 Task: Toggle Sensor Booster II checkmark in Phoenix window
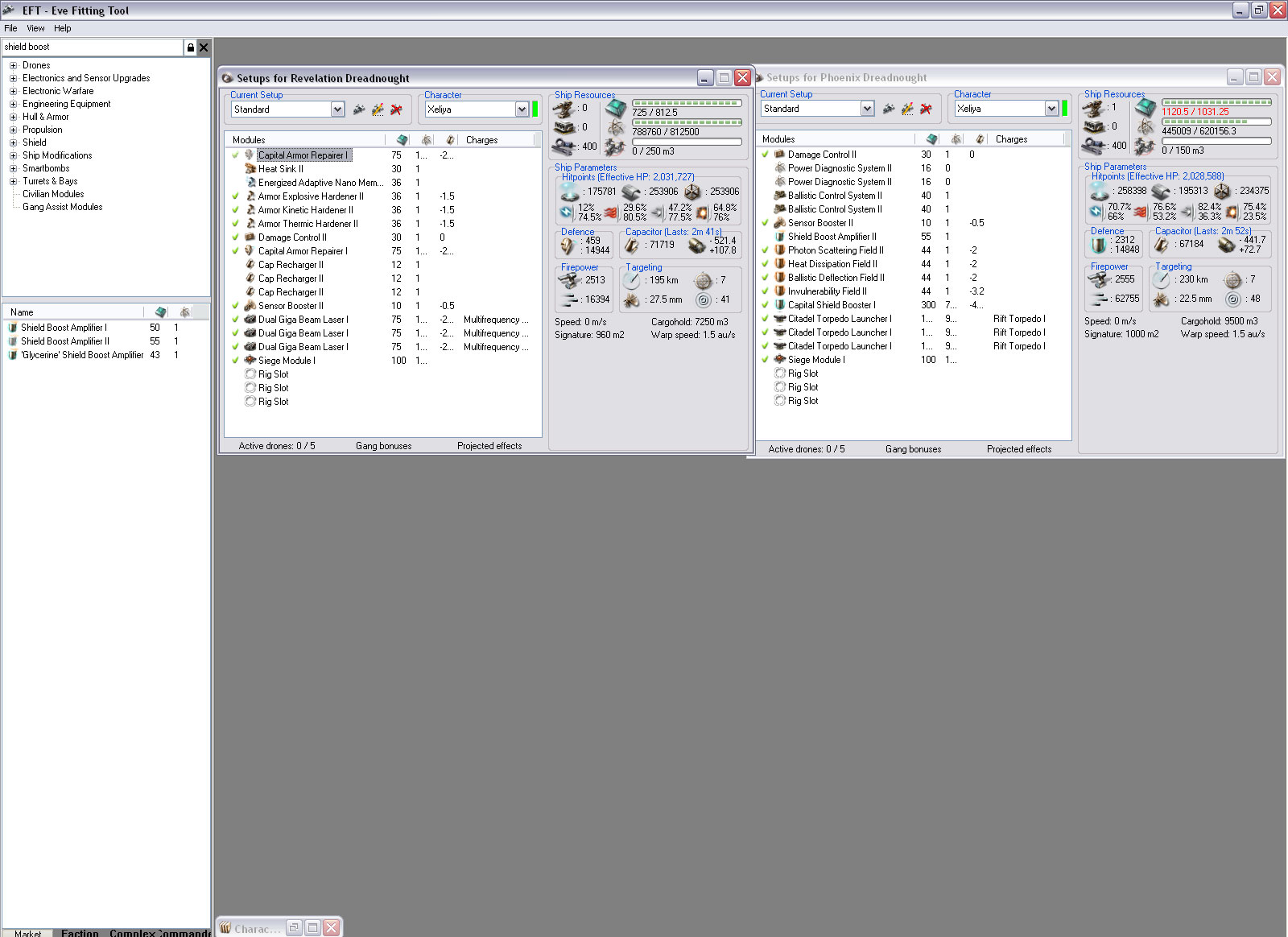[766, 223]
